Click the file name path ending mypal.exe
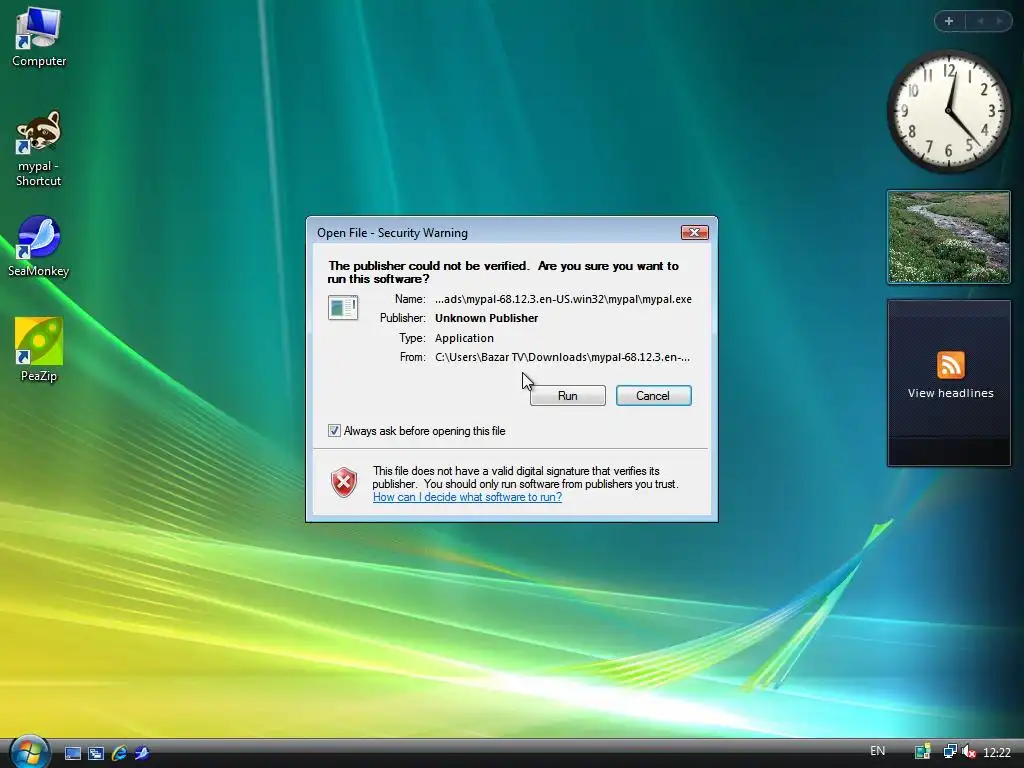This screenshot has height=768, width=1024. click(563, 299)
